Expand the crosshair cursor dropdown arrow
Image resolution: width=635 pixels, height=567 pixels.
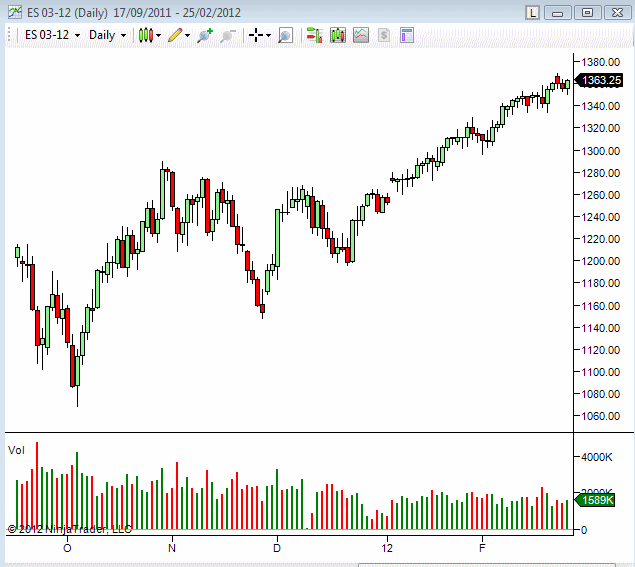point(268,36)
